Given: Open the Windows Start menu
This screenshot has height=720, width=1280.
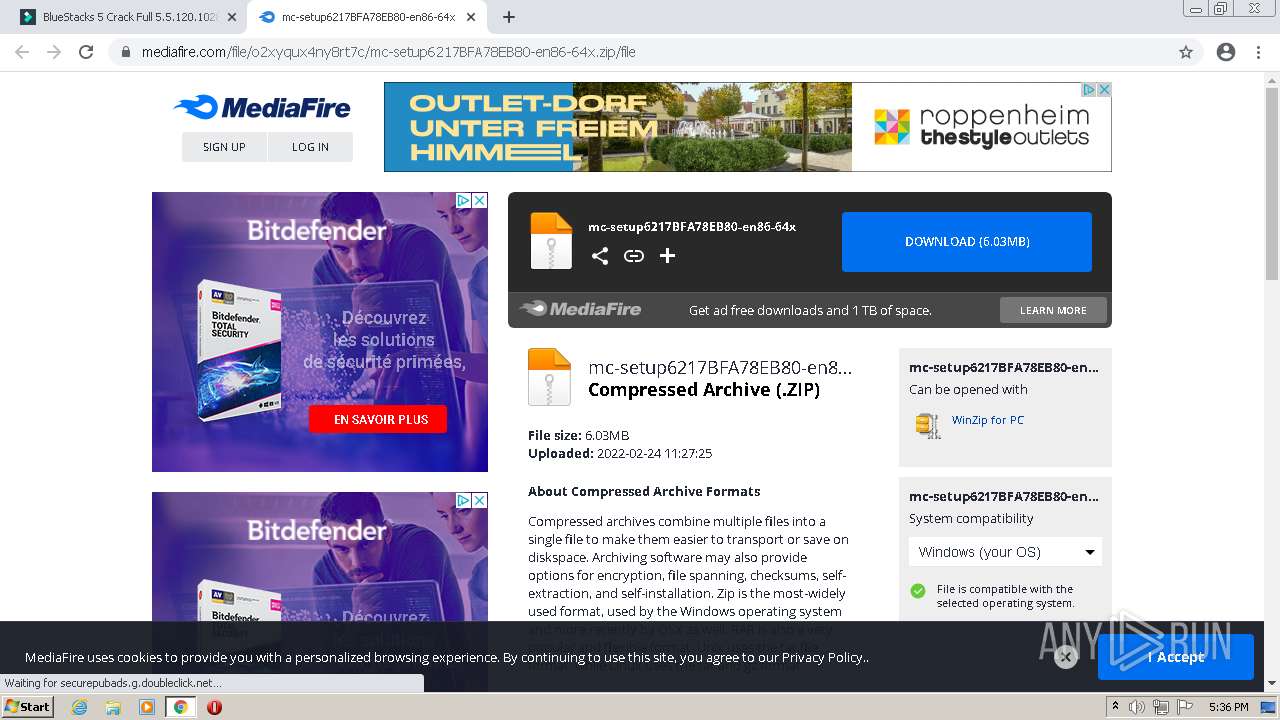Looking at the screenshot, I should [x=28, y=707].
